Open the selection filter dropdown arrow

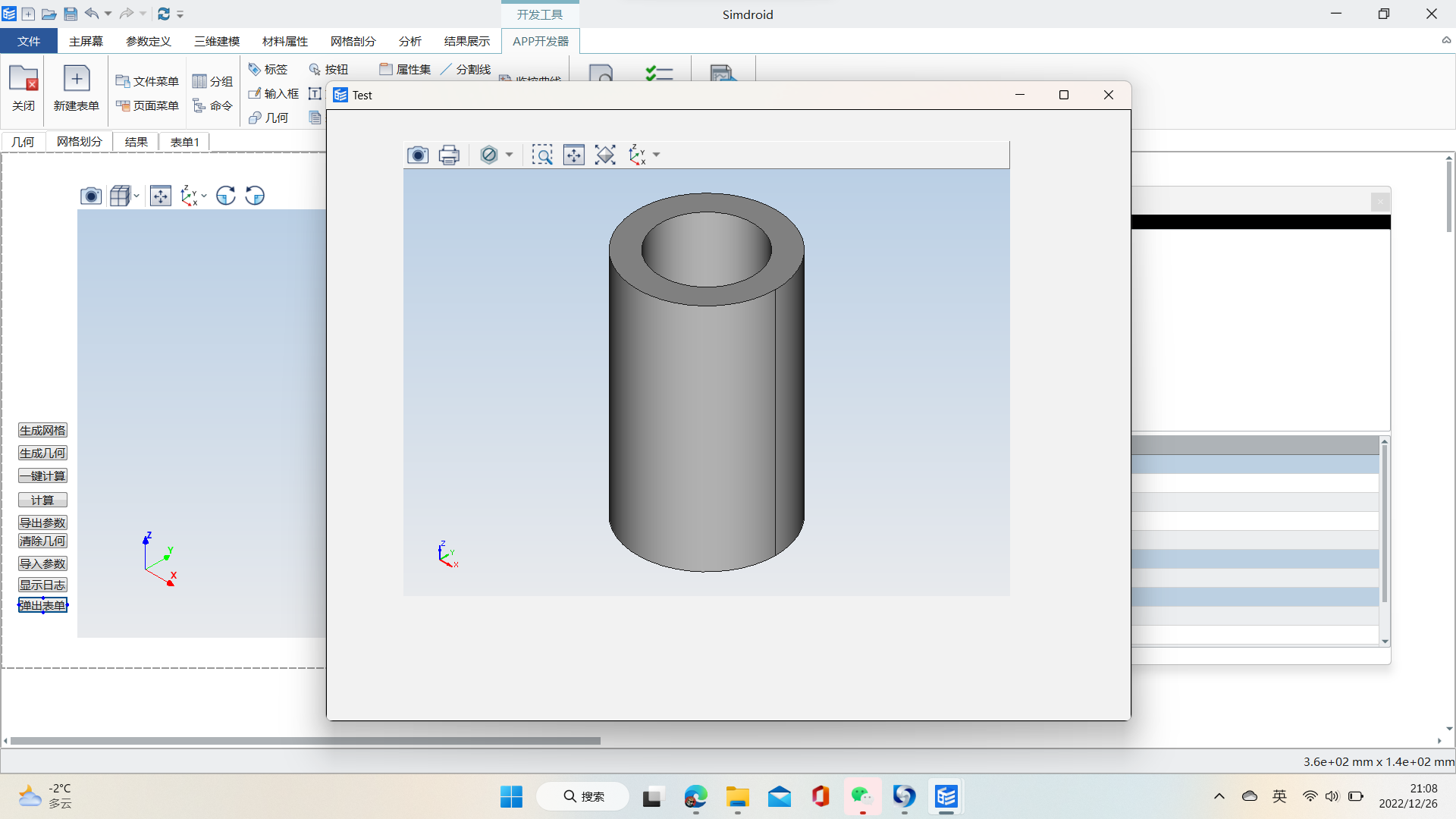pyautogui.click(x=510, y=155)
